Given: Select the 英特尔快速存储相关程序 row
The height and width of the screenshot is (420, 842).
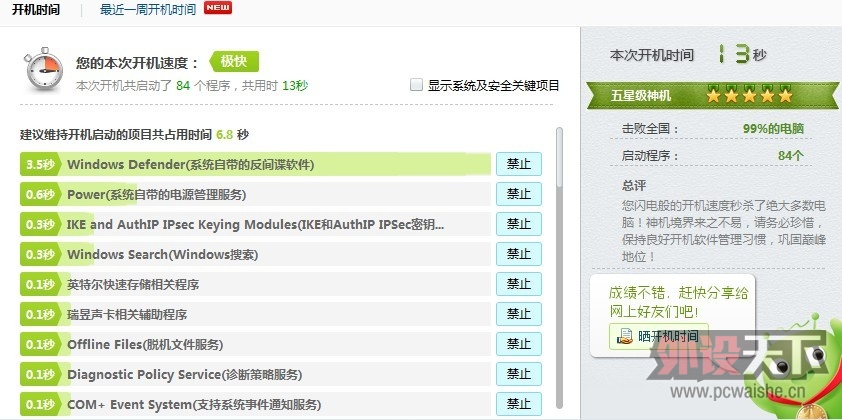Looking at the screenshot, I should (256, 284).
